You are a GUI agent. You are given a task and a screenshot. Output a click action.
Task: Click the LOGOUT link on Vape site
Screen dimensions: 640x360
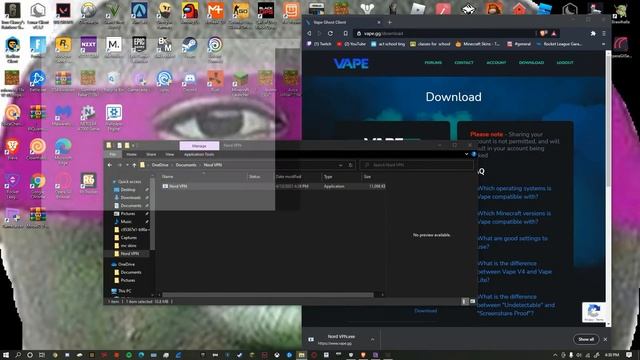[564, 62]
